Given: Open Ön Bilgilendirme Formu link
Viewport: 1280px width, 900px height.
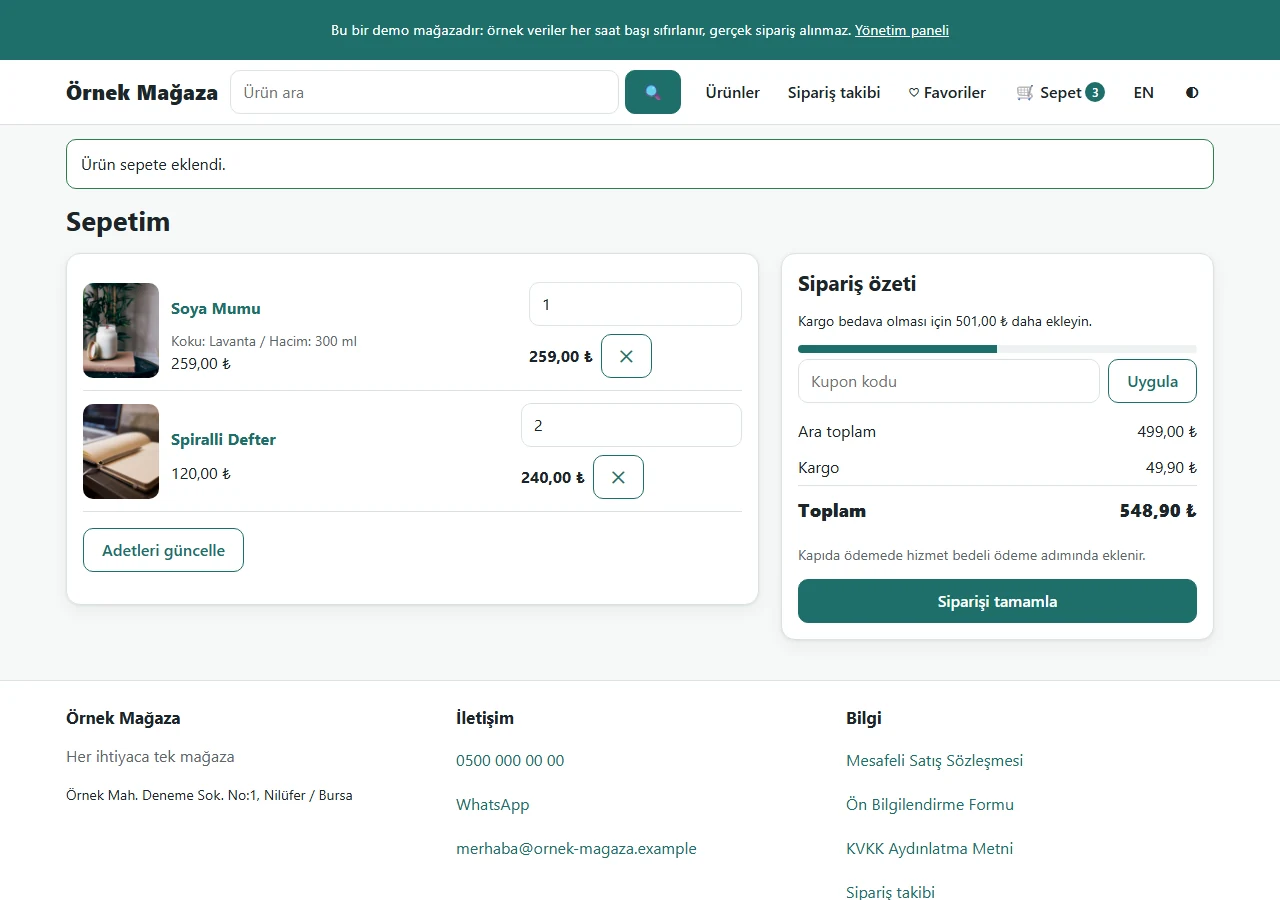Looking at the screenshot, I should (930, 804).
